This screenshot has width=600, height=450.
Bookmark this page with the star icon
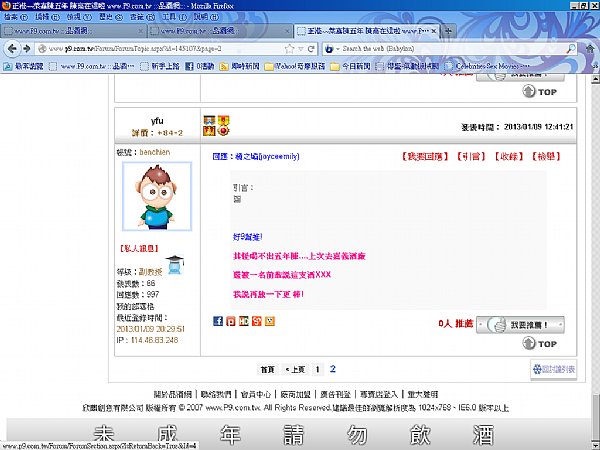pos(290,49)
